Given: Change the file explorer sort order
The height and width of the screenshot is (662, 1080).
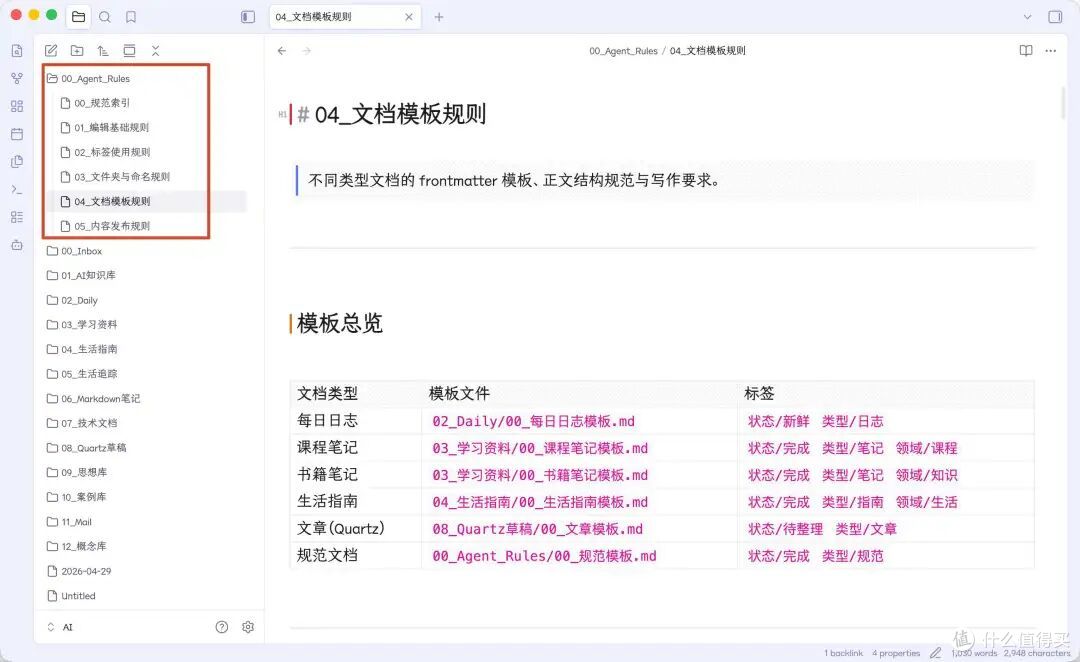Looking at the screenshot, I should 103,50.
